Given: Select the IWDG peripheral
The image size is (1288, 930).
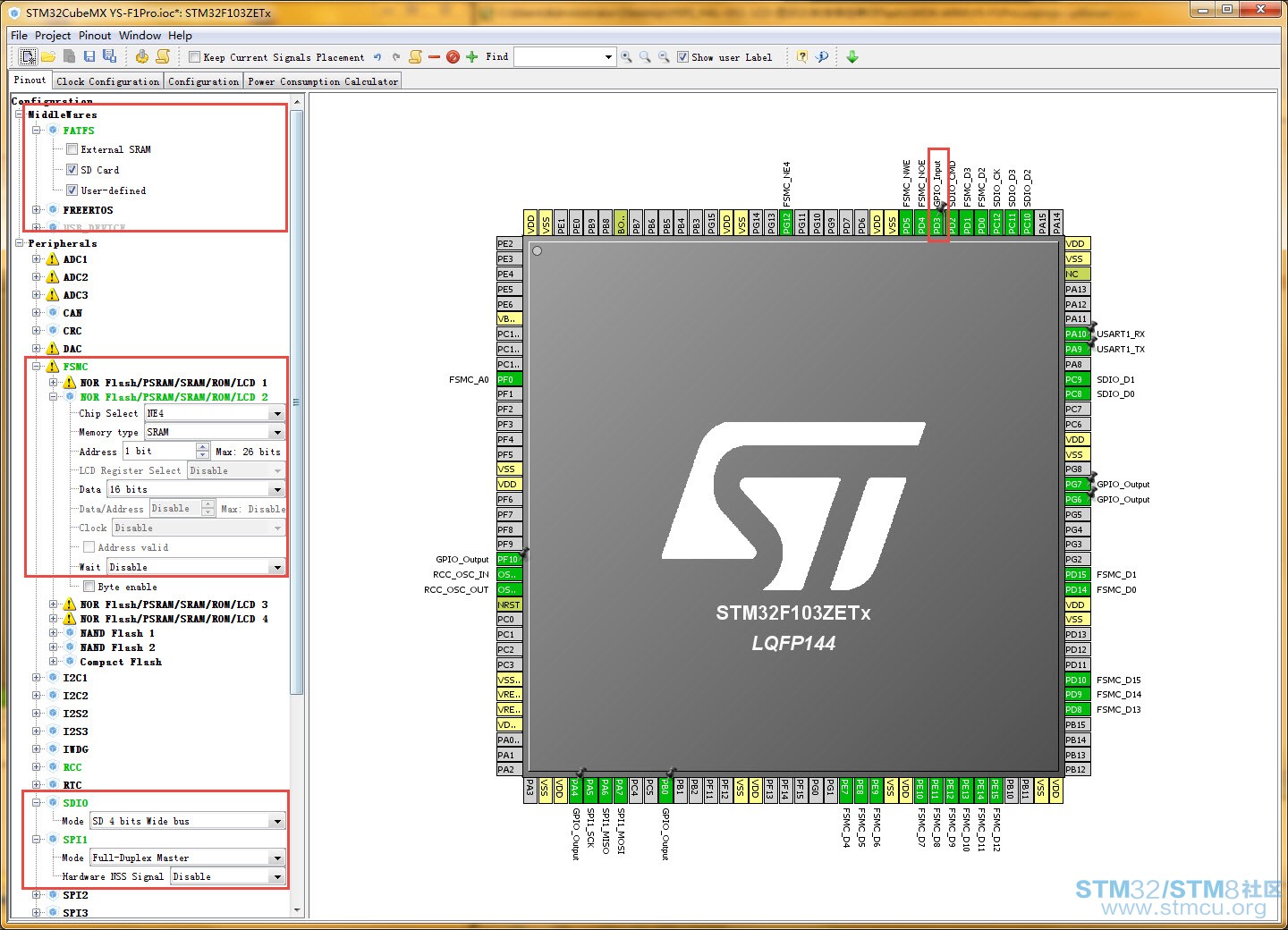Looking at the screenshot, I should (75, 749).
